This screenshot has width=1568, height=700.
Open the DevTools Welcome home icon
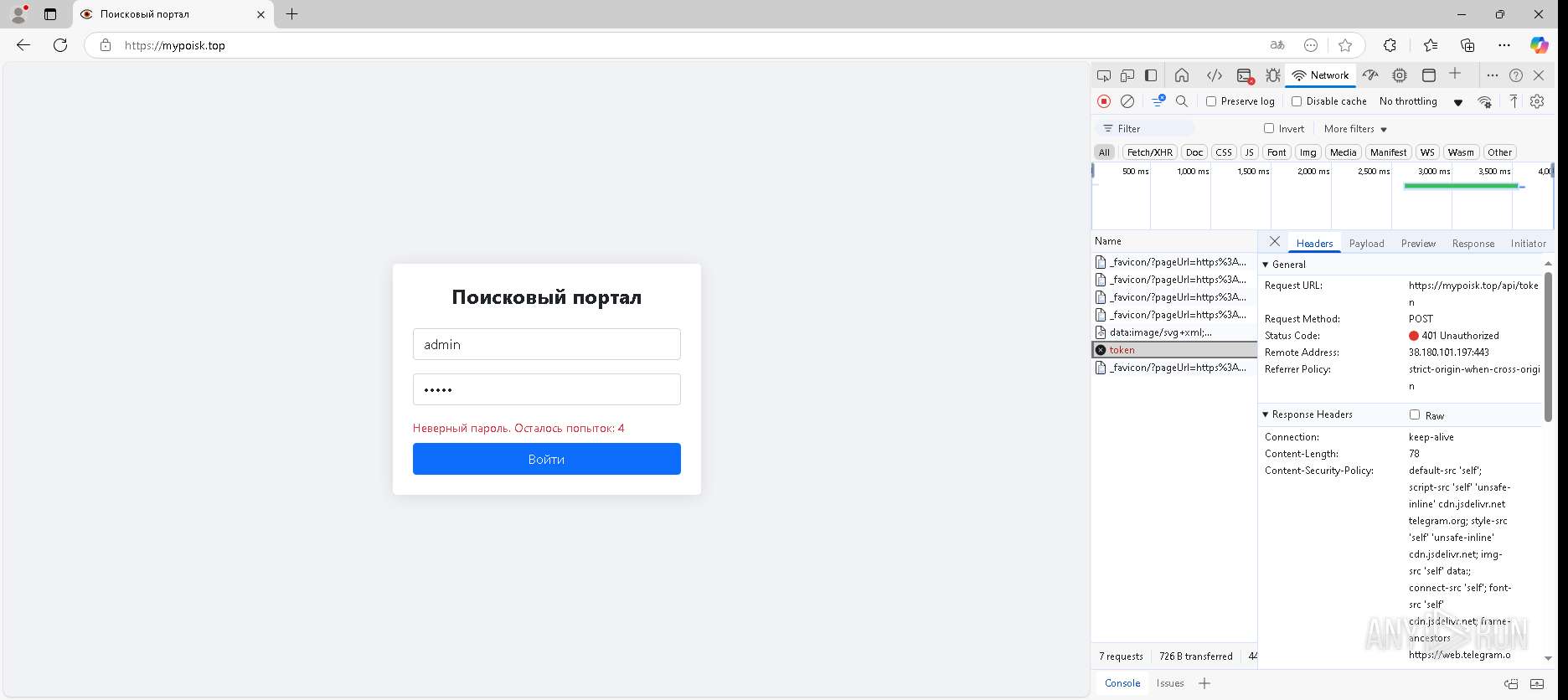(x=1182, y=75)
